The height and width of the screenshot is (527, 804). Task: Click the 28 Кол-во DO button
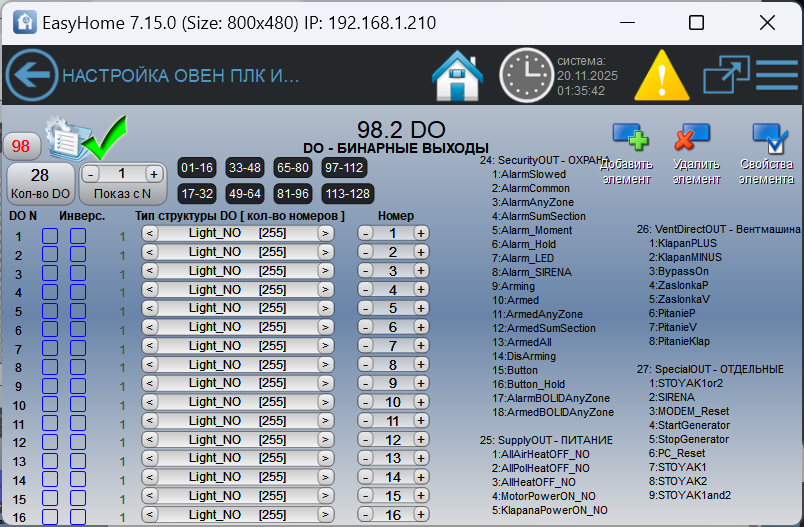39,182
